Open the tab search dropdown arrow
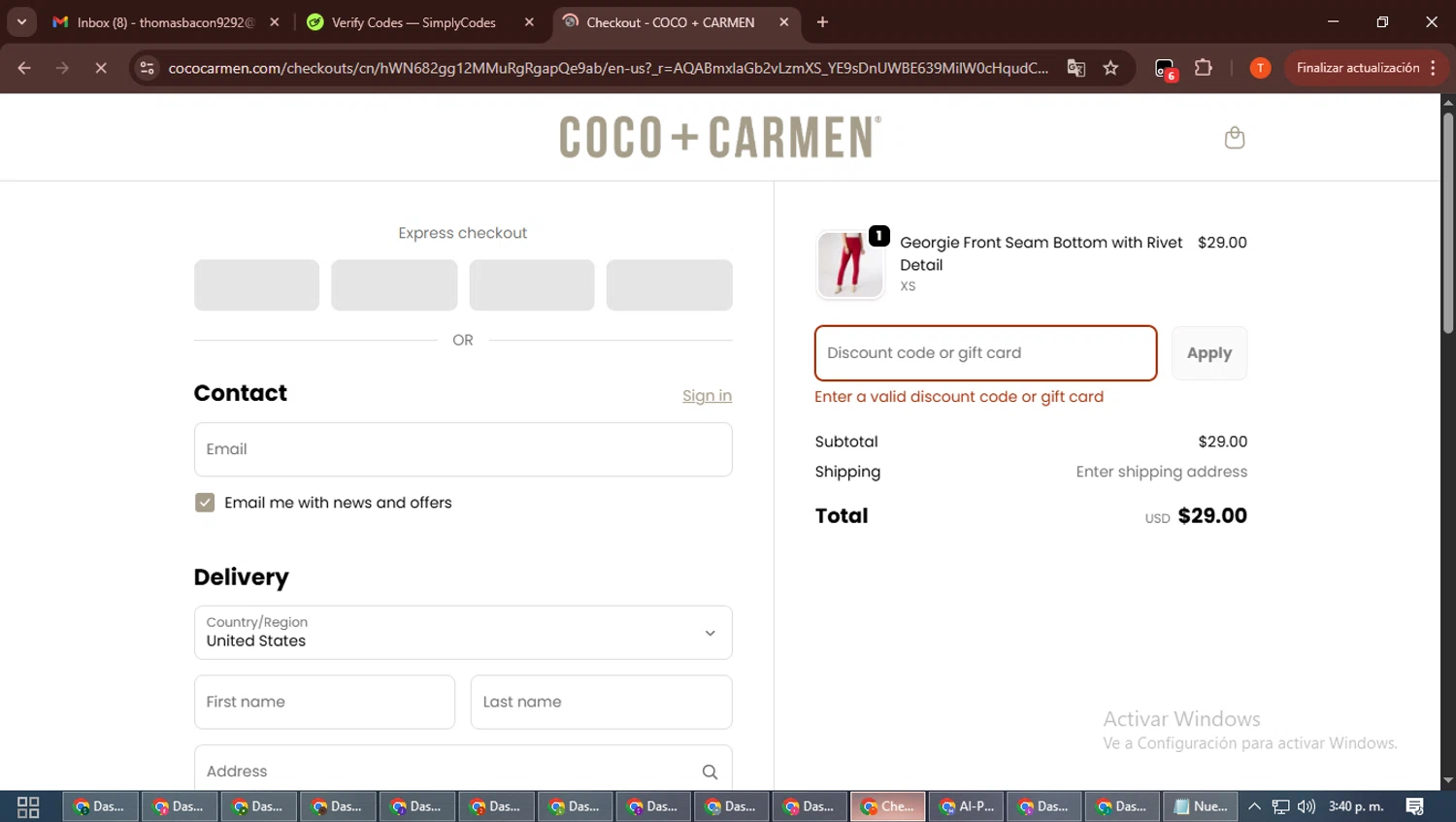1456x822 pixels. point(21,22)
